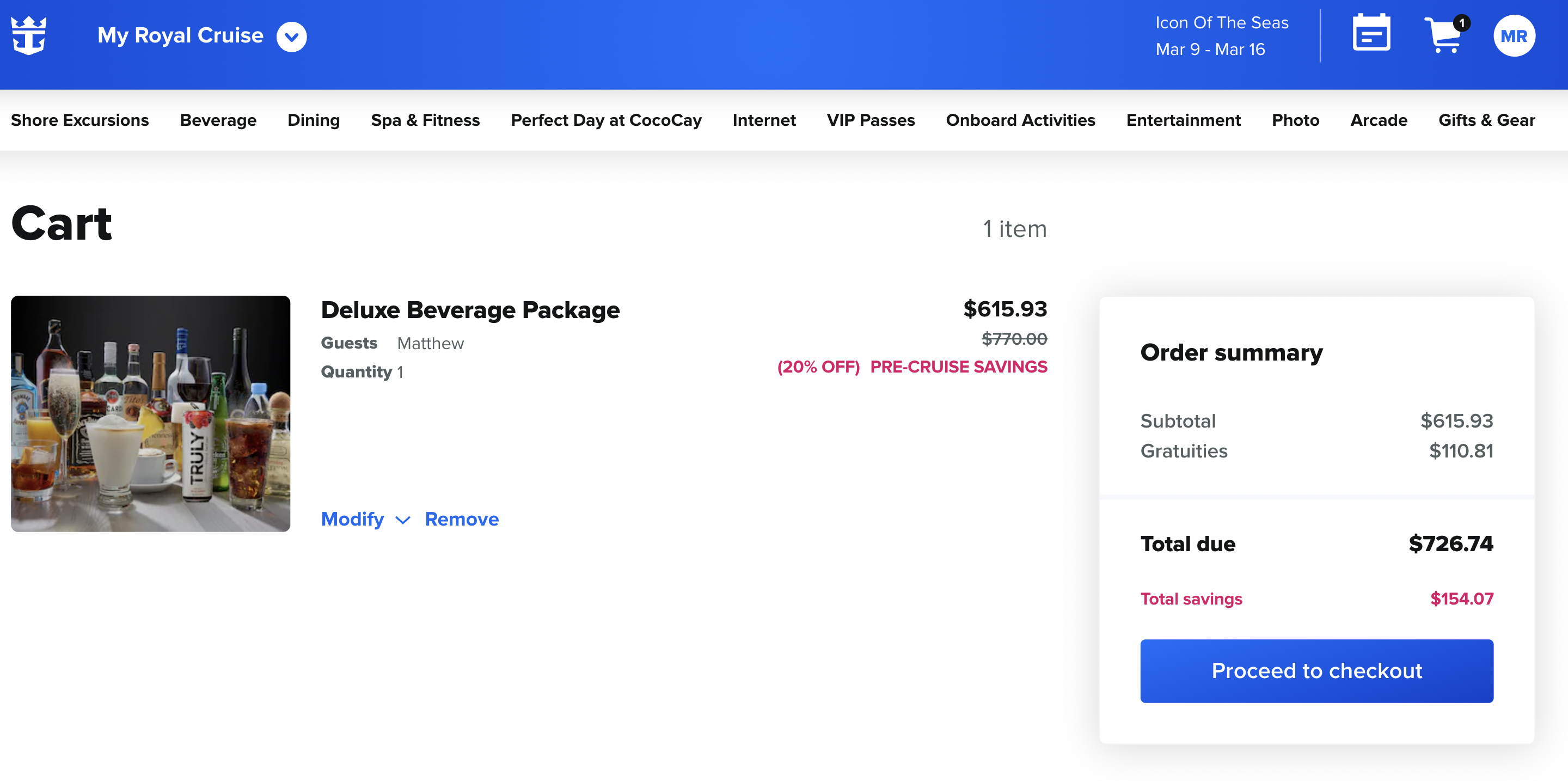Open the Deluxe Beverage Package title

click(470, 310)
